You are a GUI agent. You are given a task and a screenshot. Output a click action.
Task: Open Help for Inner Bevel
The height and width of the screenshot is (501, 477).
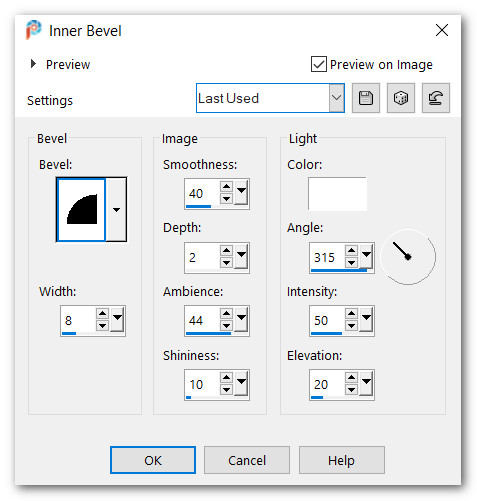342,460
